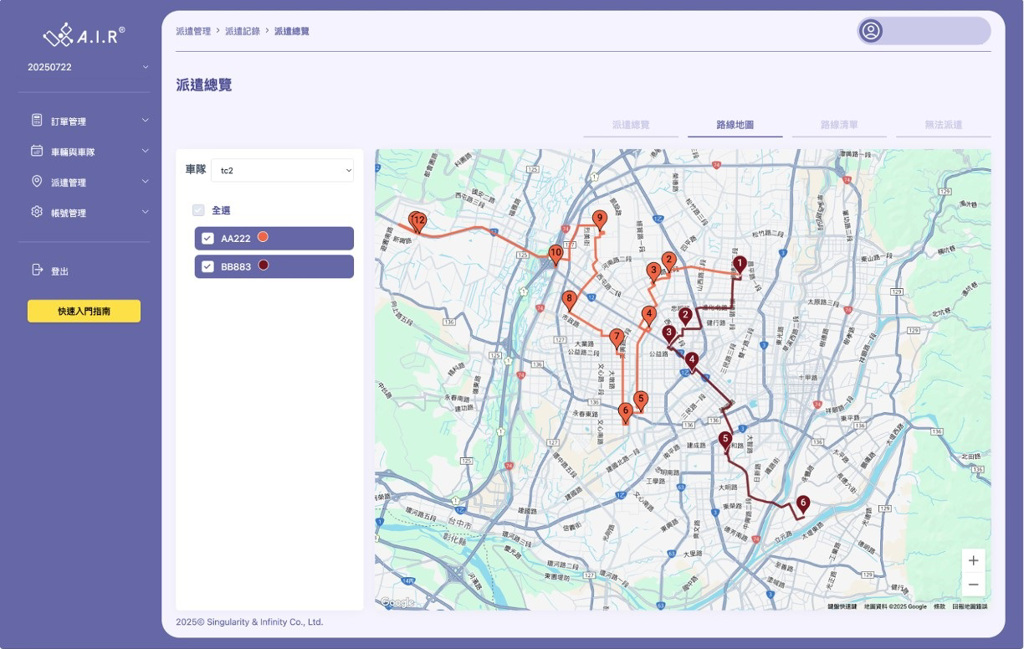
Task: Select orange map marker 10
Action: point(555,254)
